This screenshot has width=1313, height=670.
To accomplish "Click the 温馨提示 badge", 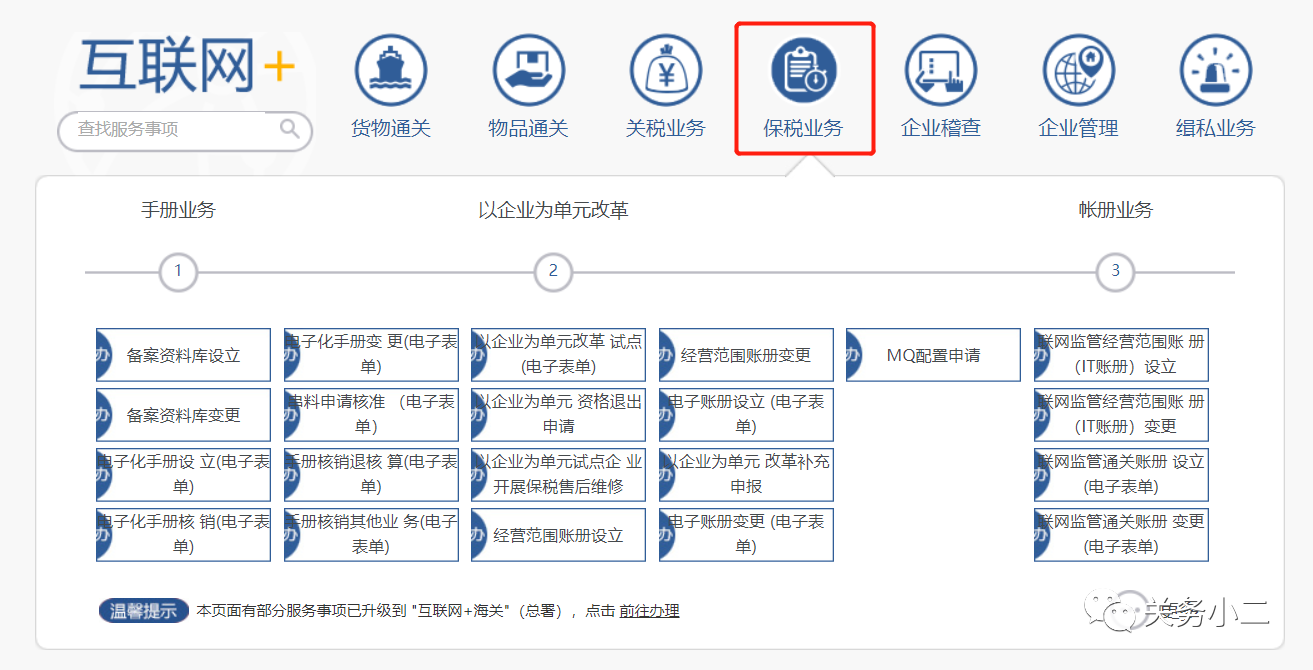I will [144, 610].
